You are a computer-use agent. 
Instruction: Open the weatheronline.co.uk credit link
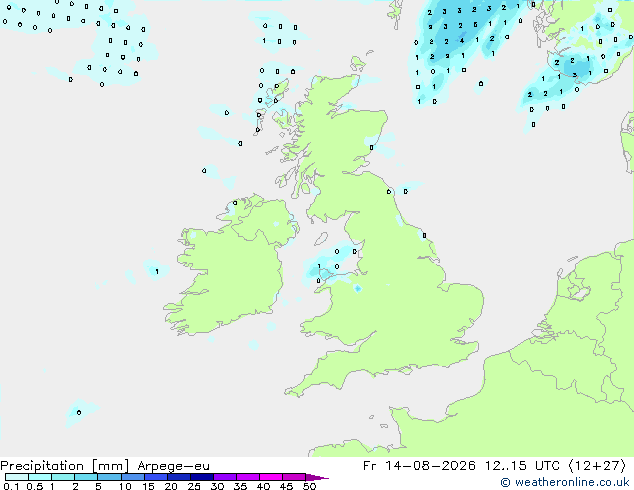[x=565, y=482]
